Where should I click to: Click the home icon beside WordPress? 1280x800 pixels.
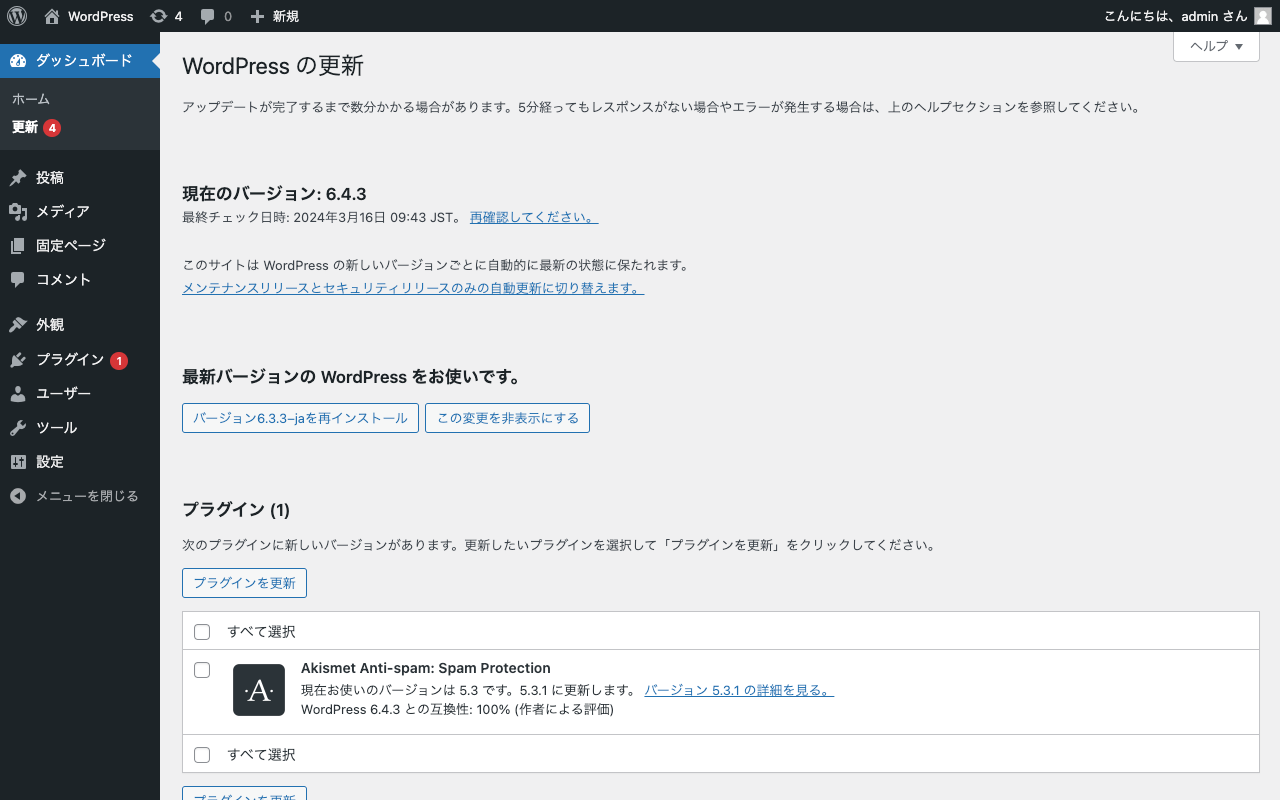(52, 16)
